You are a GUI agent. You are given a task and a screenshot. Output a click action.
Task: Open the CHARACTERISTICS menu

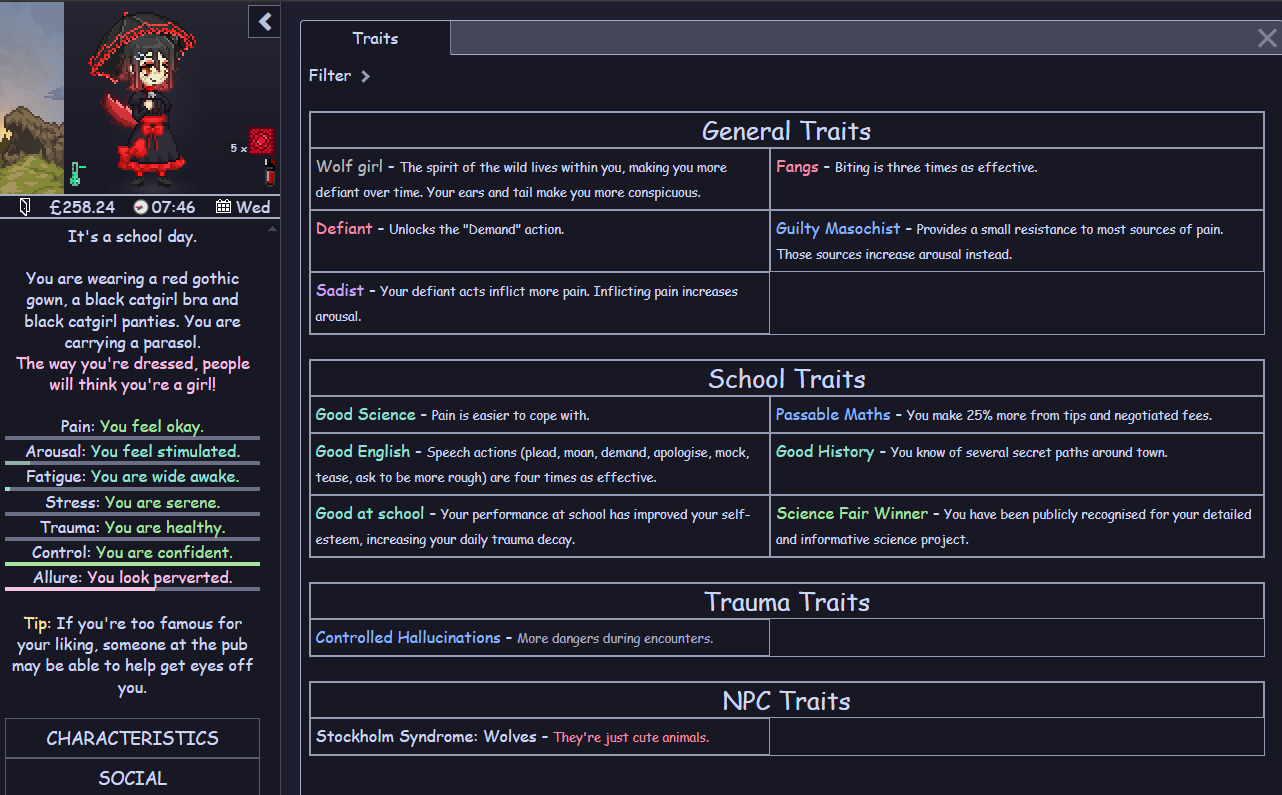click(132, 738)
